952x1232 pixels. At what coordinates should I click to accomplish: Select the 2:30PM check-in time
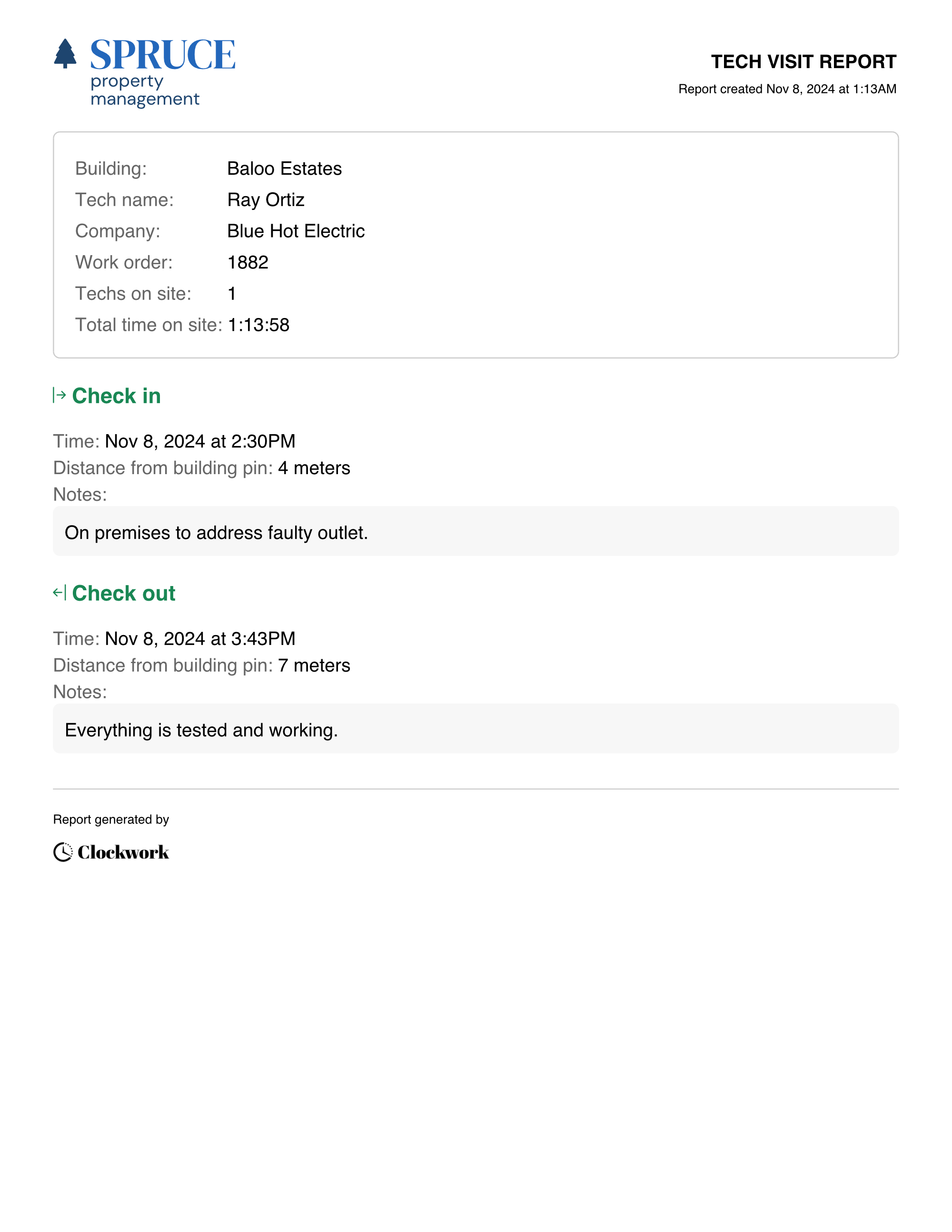click(199, 441)
